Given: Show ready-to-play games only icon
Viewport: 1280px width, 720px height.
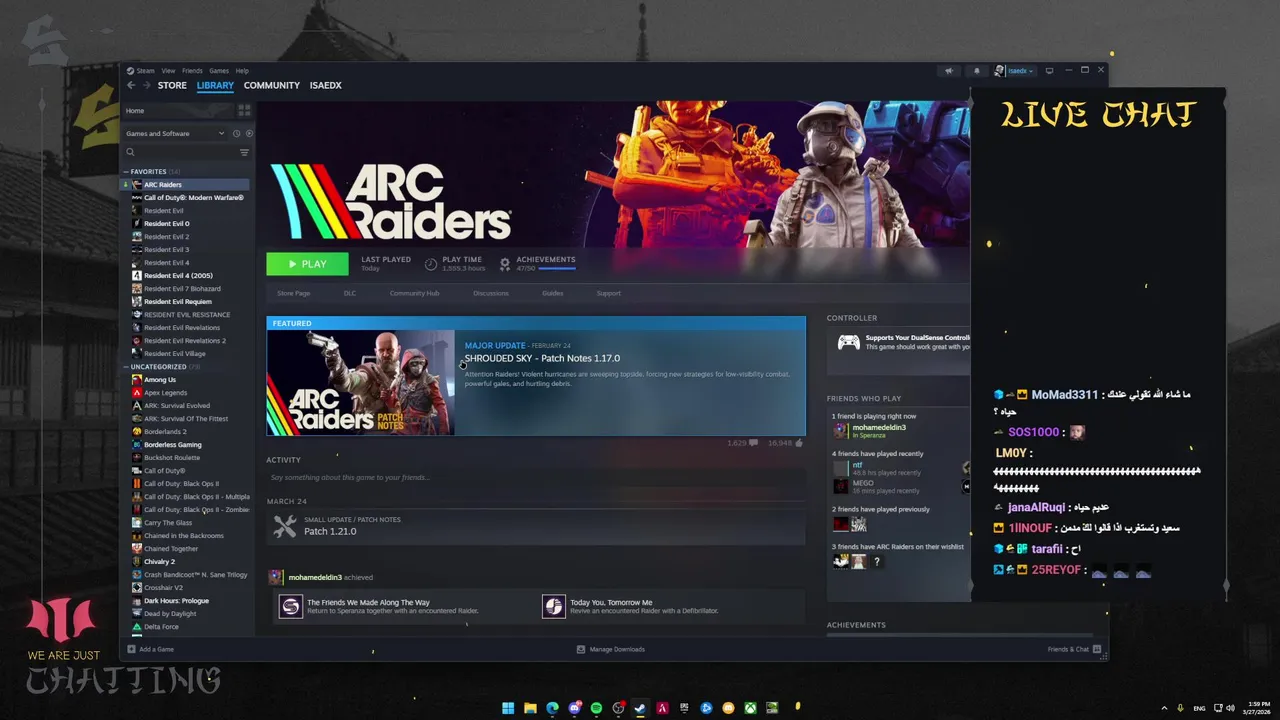Looking at the screenshot, I should pos(249,133).
